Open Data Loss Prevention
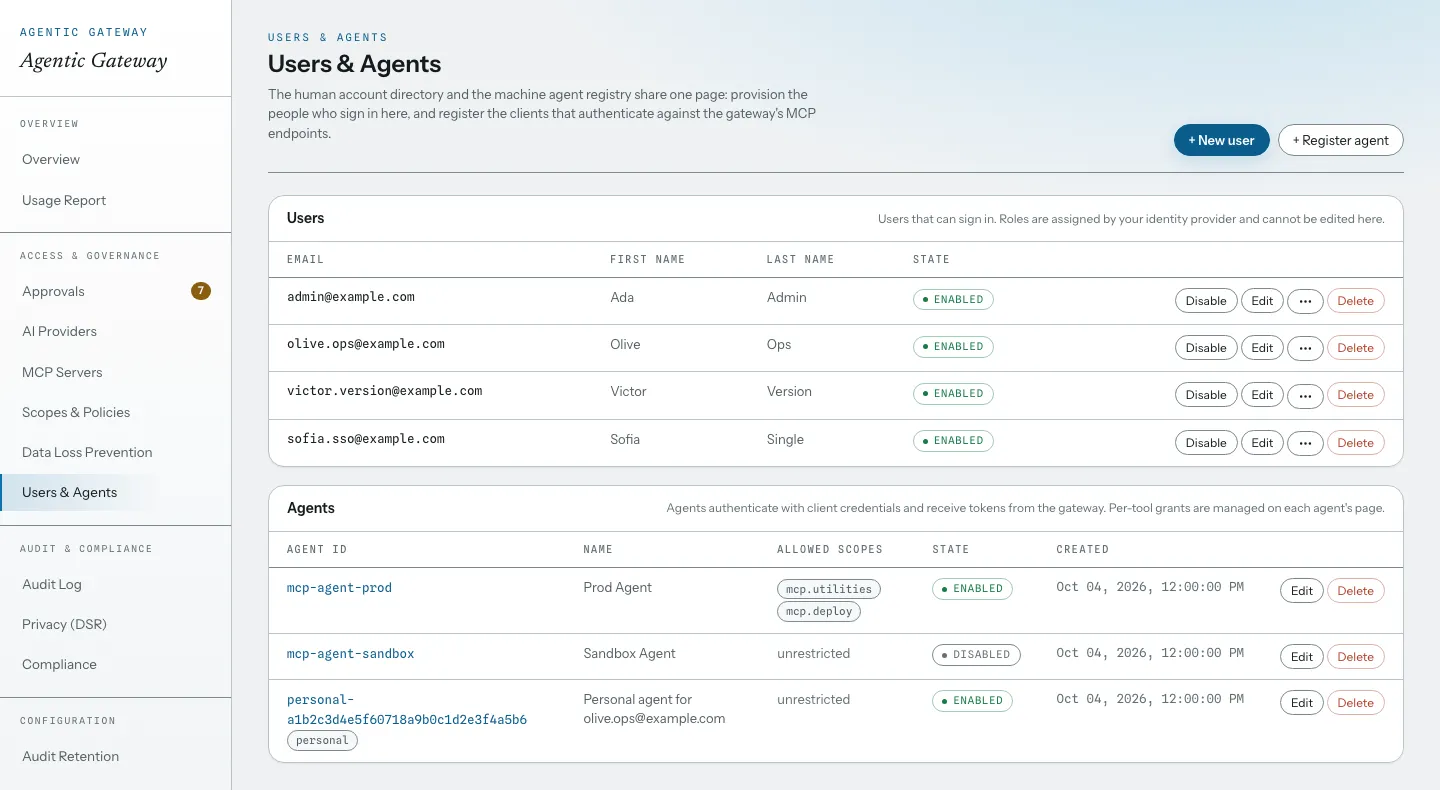1440x790 pixels. pos(116,452)
